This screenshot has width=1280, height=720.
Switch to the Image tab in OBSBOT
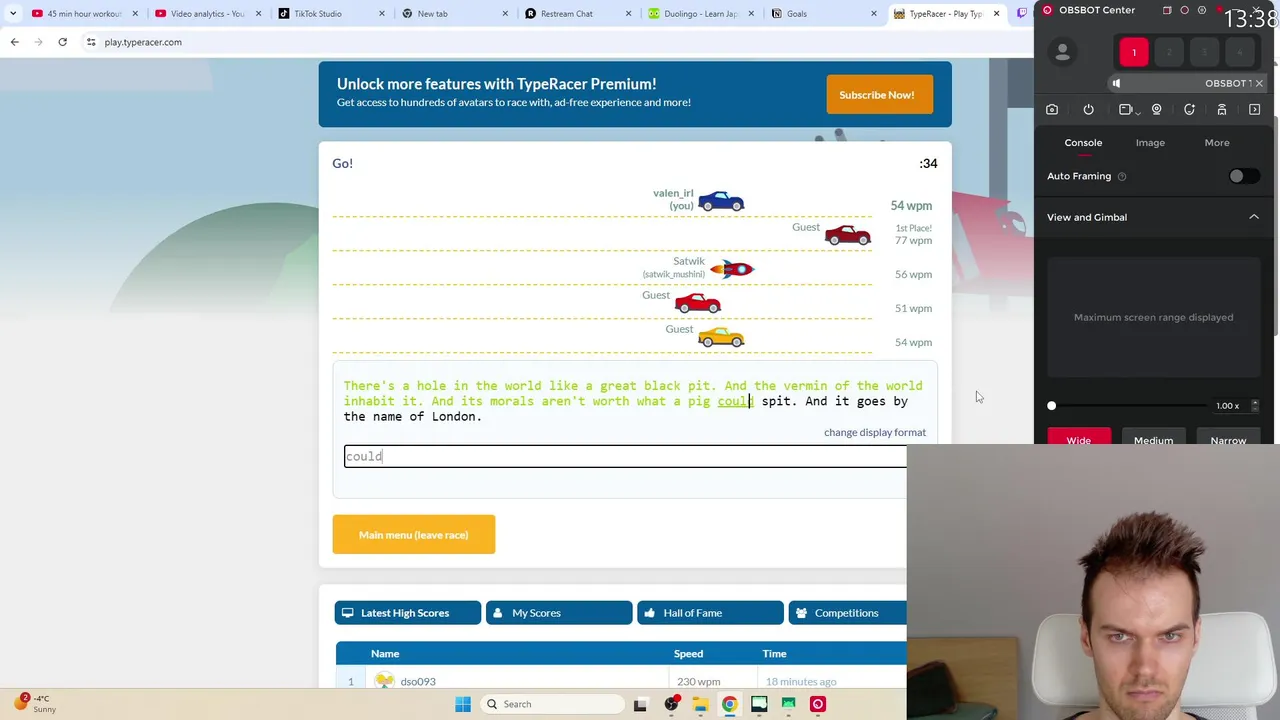(x=1150, y=143)
